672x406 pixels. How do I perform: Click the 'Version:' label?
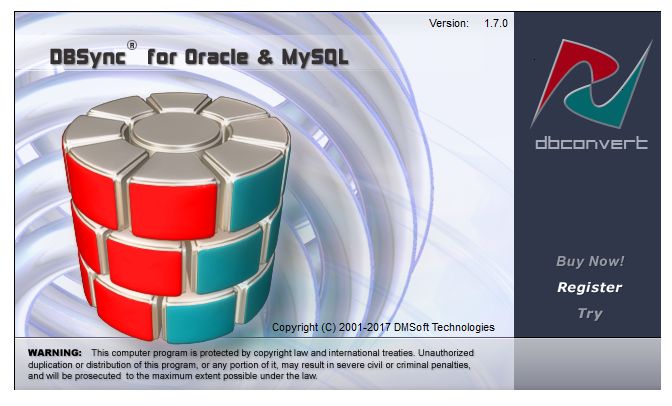click(449, 23)
